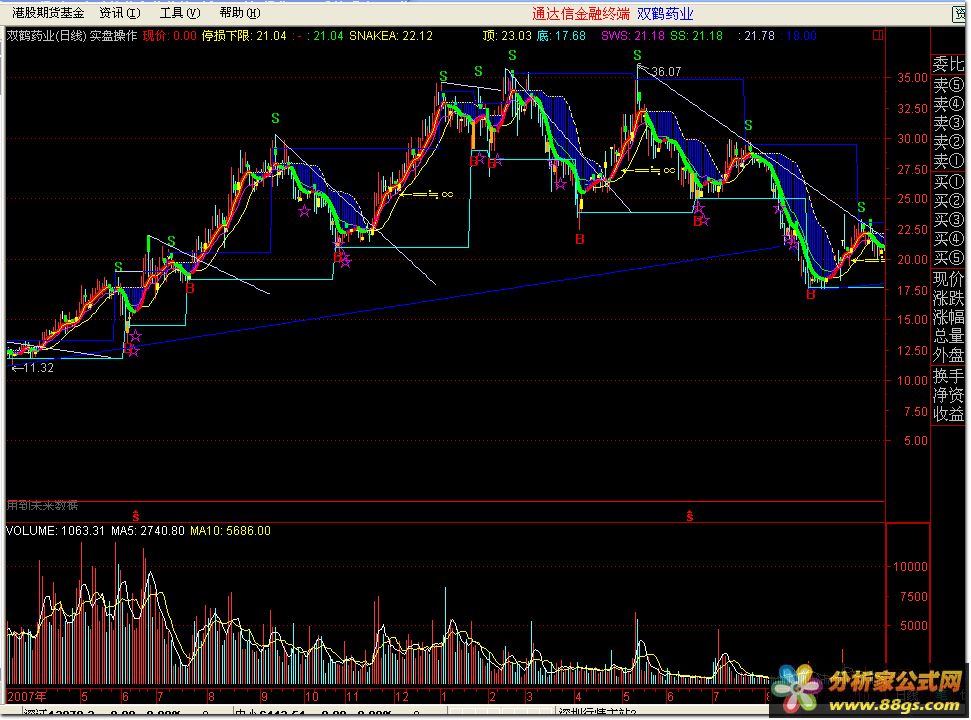Open the 工具(V) menu
971x720 pixels.
click(180, 12)
